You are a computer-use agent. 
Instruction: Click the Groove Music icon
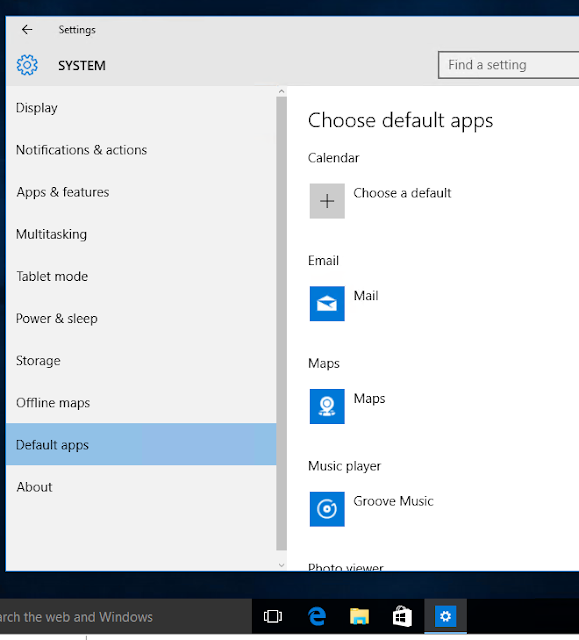327,509
